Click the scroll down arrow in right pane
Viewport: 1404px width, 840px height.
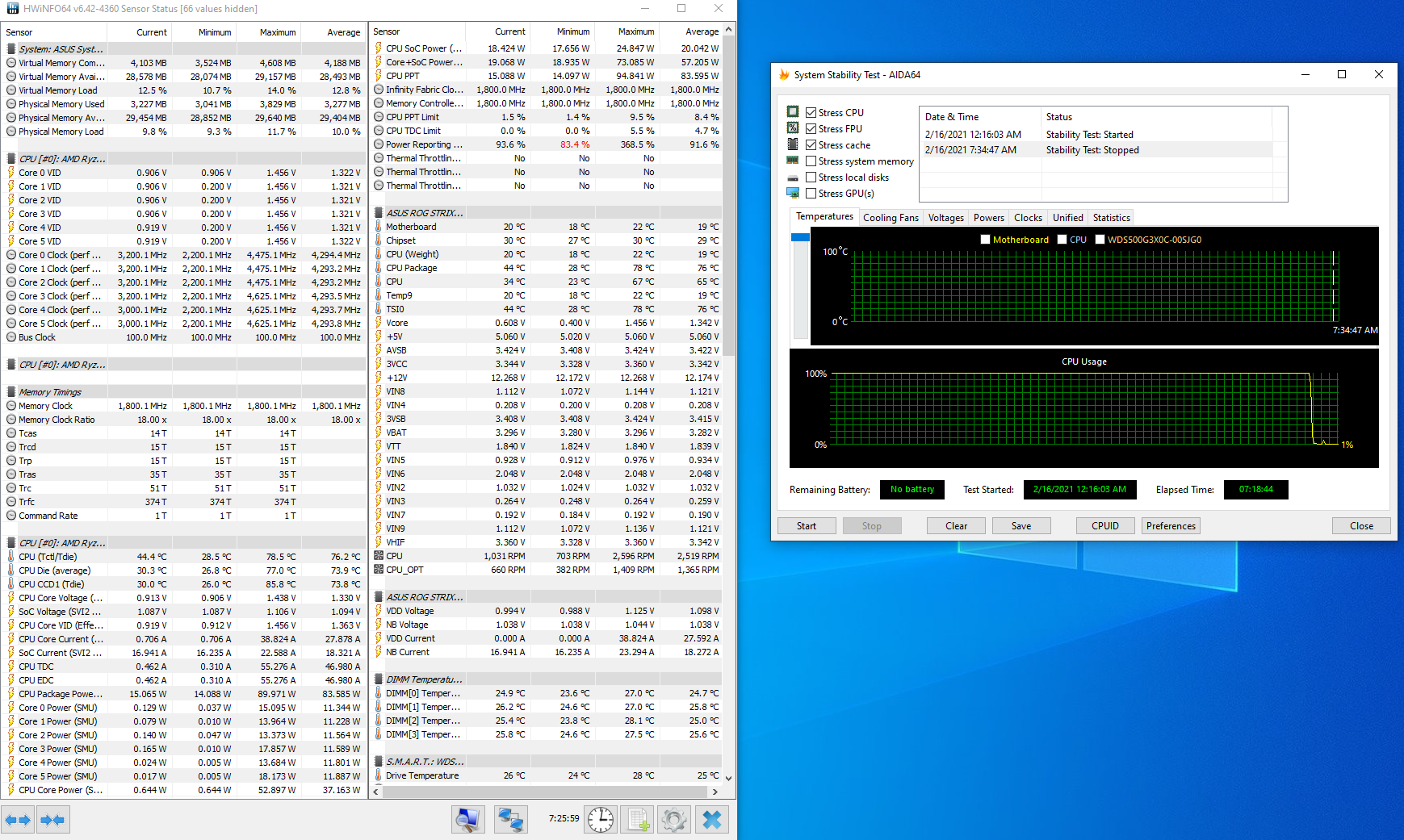[x=729, y=778]
